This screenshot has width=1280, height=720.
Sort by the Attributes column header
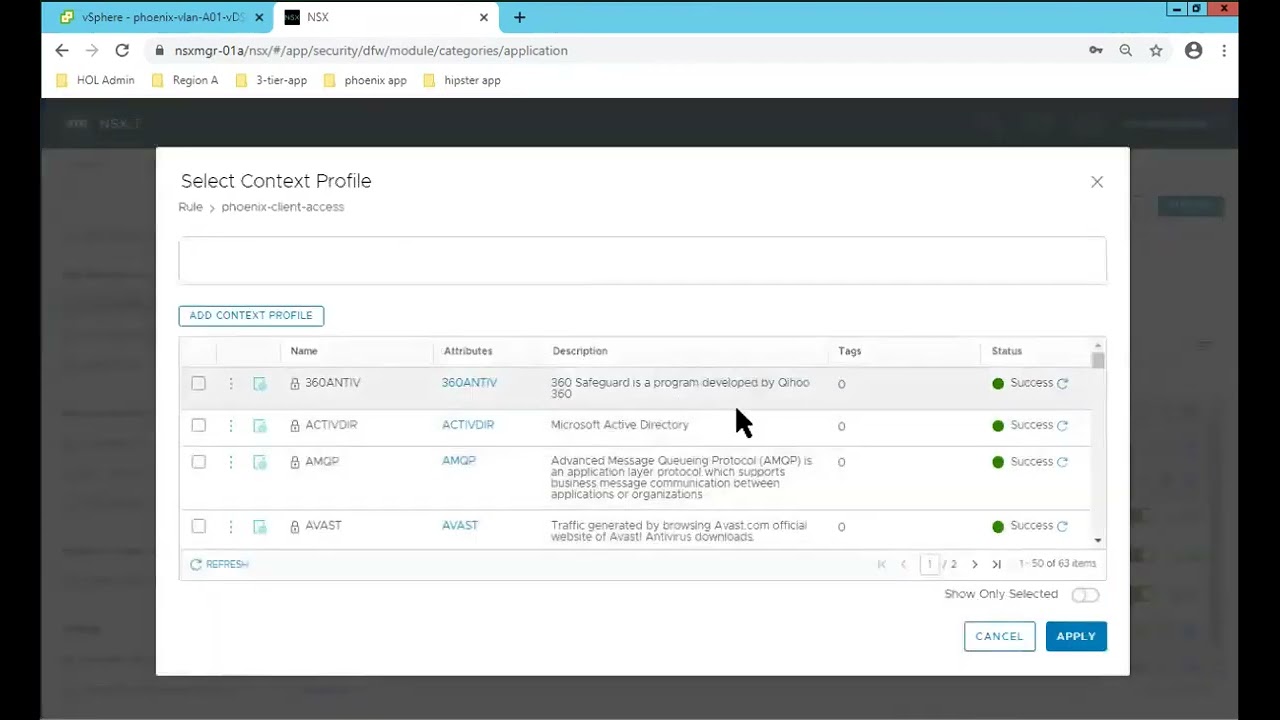(468, 351)
